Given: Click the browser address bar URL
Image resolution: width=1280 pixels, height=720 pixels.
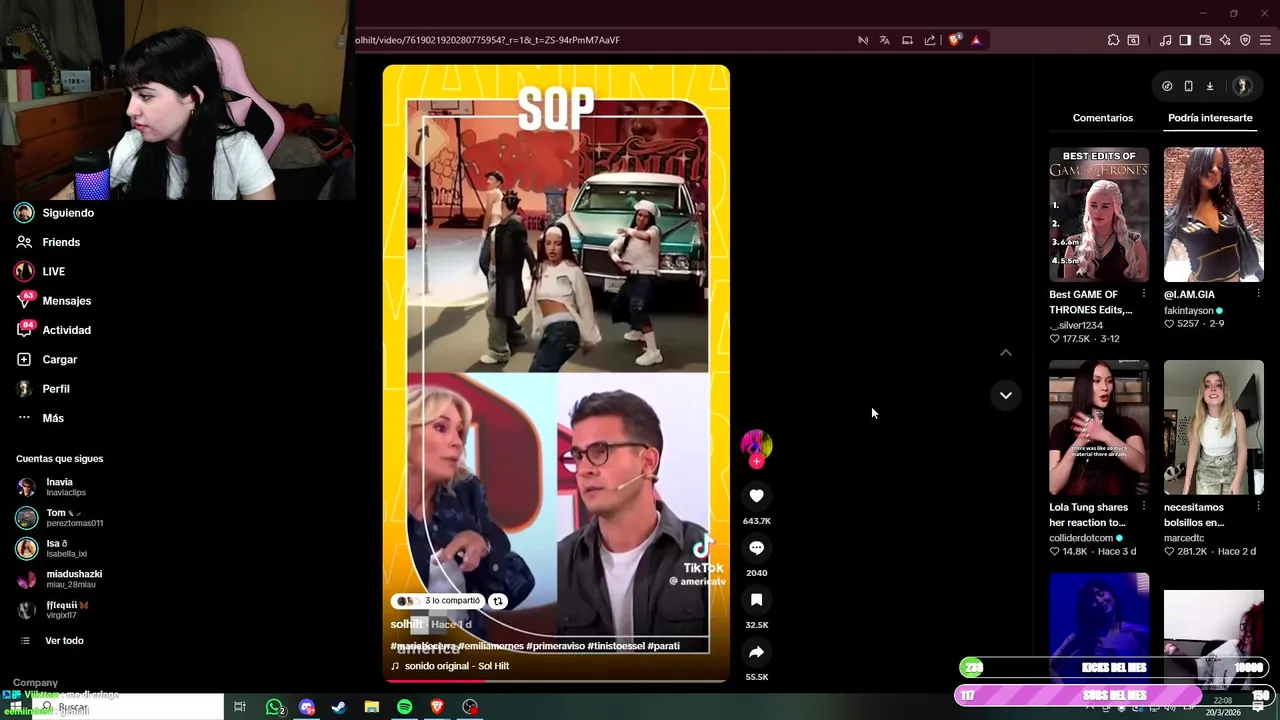Looking at the screenshot, I should pyautogui.click(x=488, y=40).
